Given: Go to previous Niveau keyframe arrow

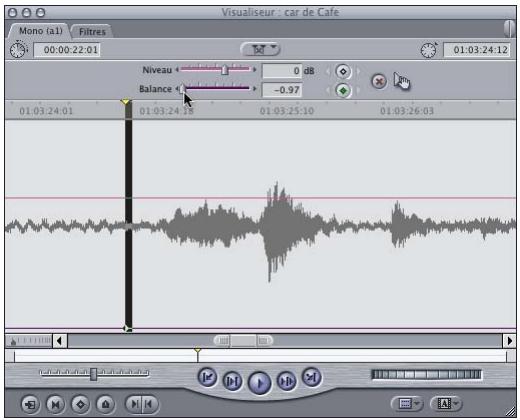Looking at the screenshot, I should pos(327,71).
